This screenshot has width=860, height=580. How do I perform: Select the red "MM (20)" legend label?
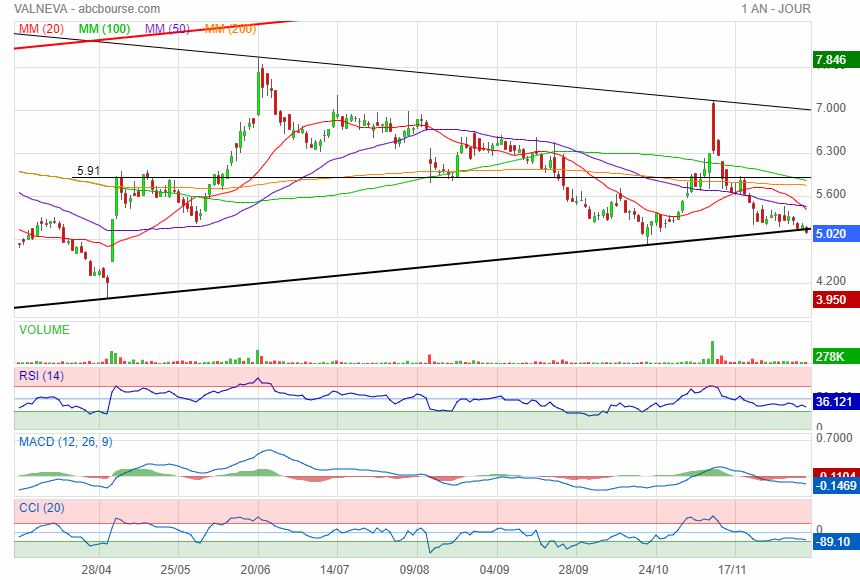(42, 29)
